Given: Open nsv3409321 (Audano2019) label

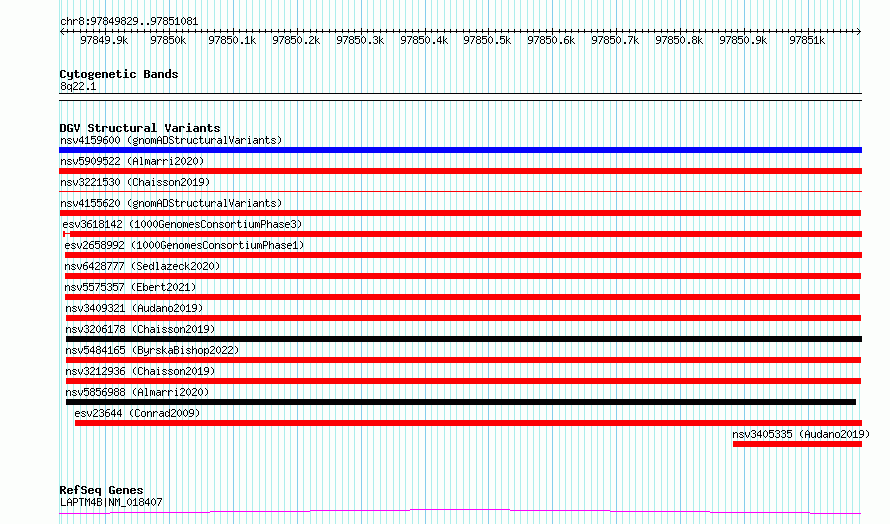Looking at the screenshot, I should pos(134,308).
